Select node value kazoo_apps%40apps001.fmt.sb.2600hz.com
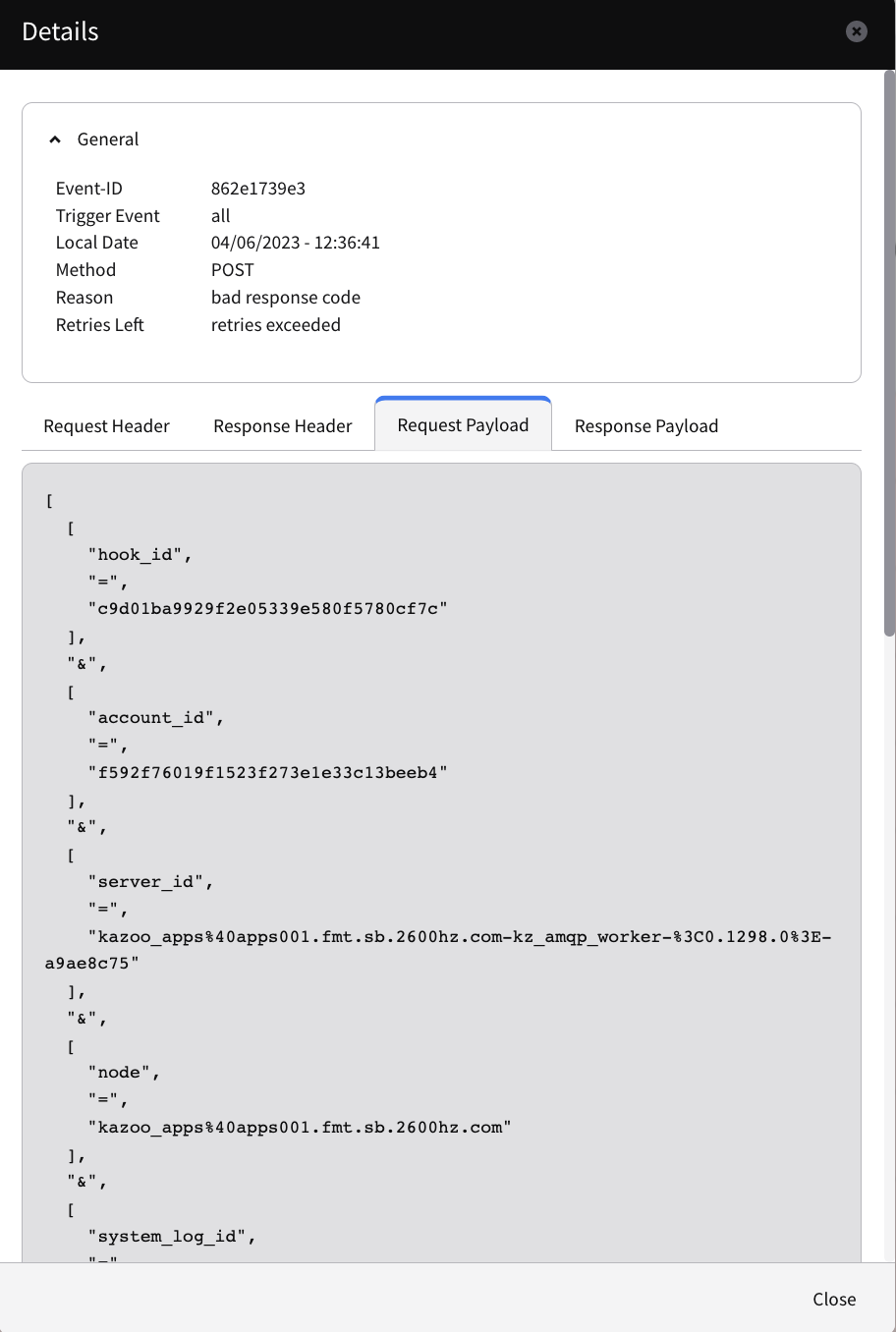896x1332 pixels. (301, 1128)
